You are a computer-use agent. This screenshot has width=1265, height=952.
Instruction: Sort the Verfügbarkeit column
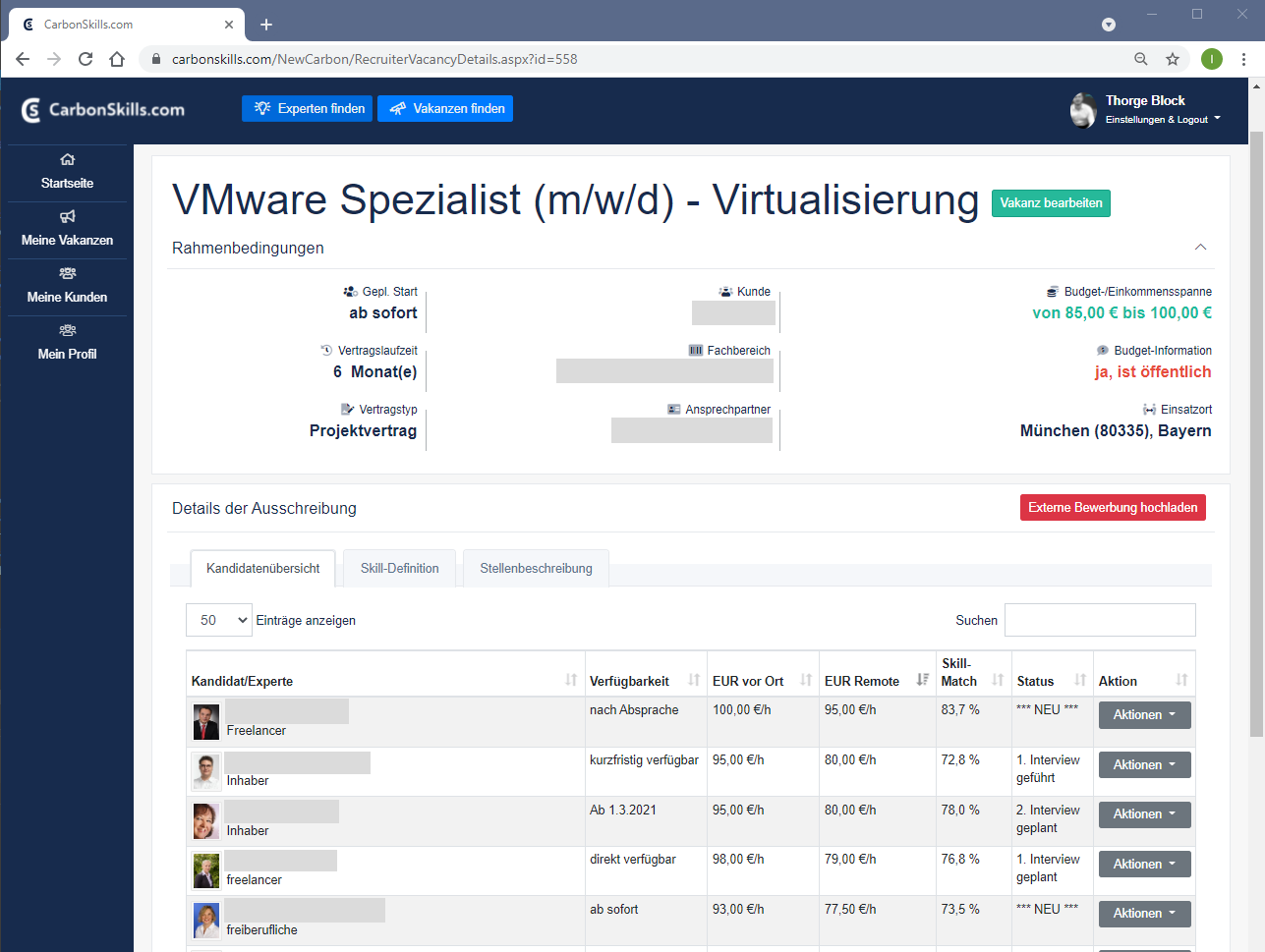point(694,680)
